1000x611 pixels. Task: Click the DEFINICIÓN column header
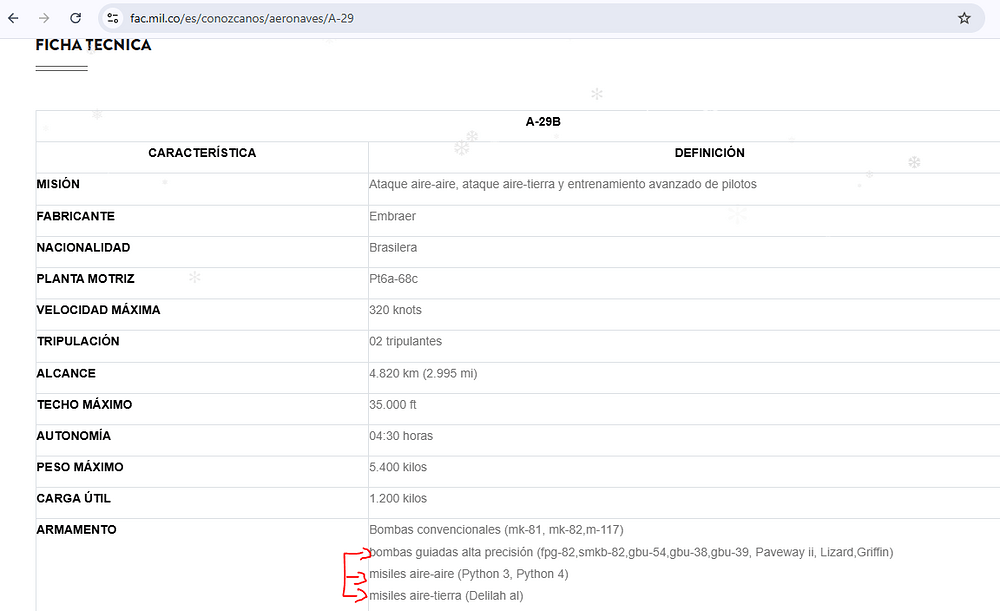coord(709,153)
